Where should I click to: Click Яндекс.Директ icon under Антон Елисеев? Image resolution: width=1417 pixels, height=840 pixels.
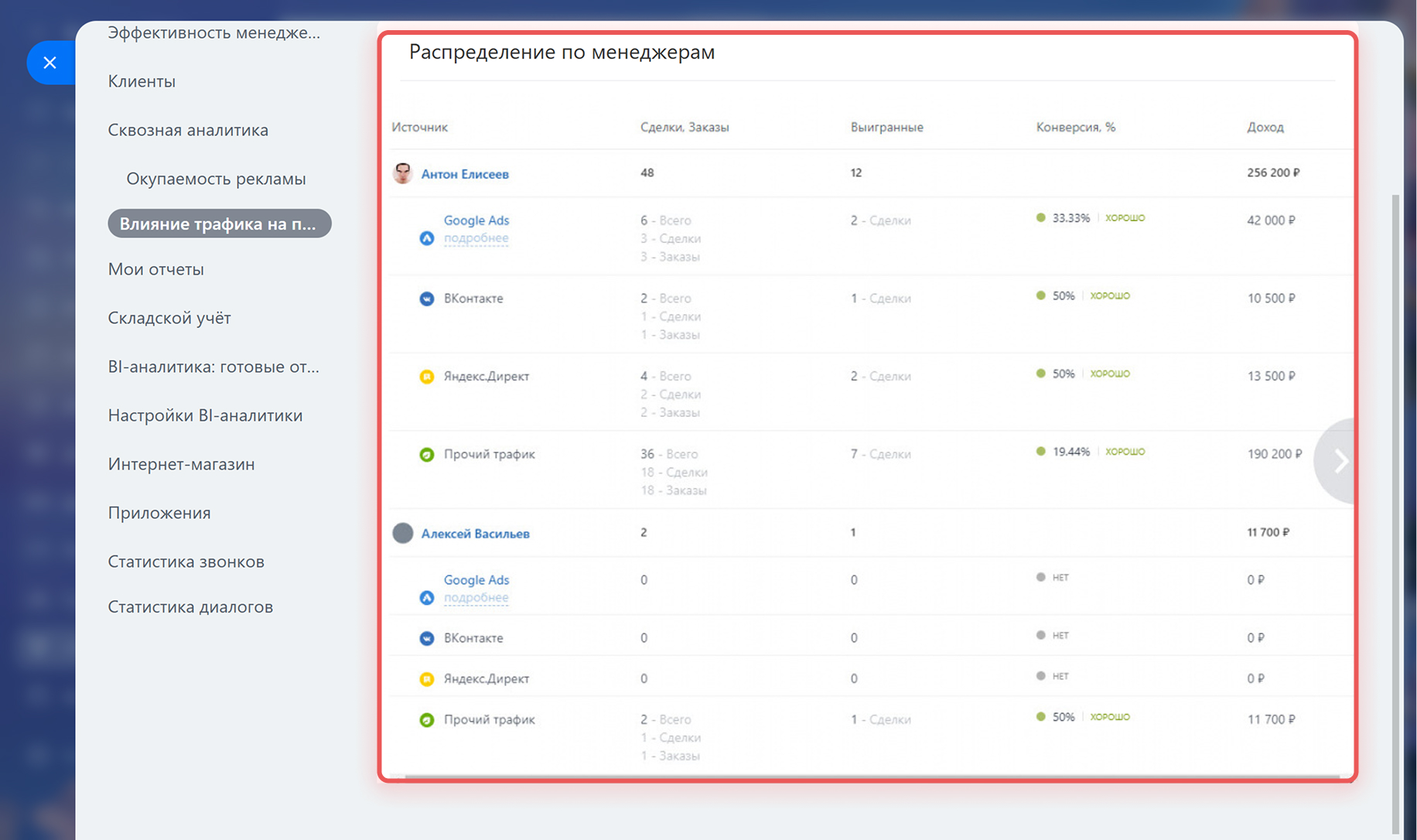pos(426,377)
